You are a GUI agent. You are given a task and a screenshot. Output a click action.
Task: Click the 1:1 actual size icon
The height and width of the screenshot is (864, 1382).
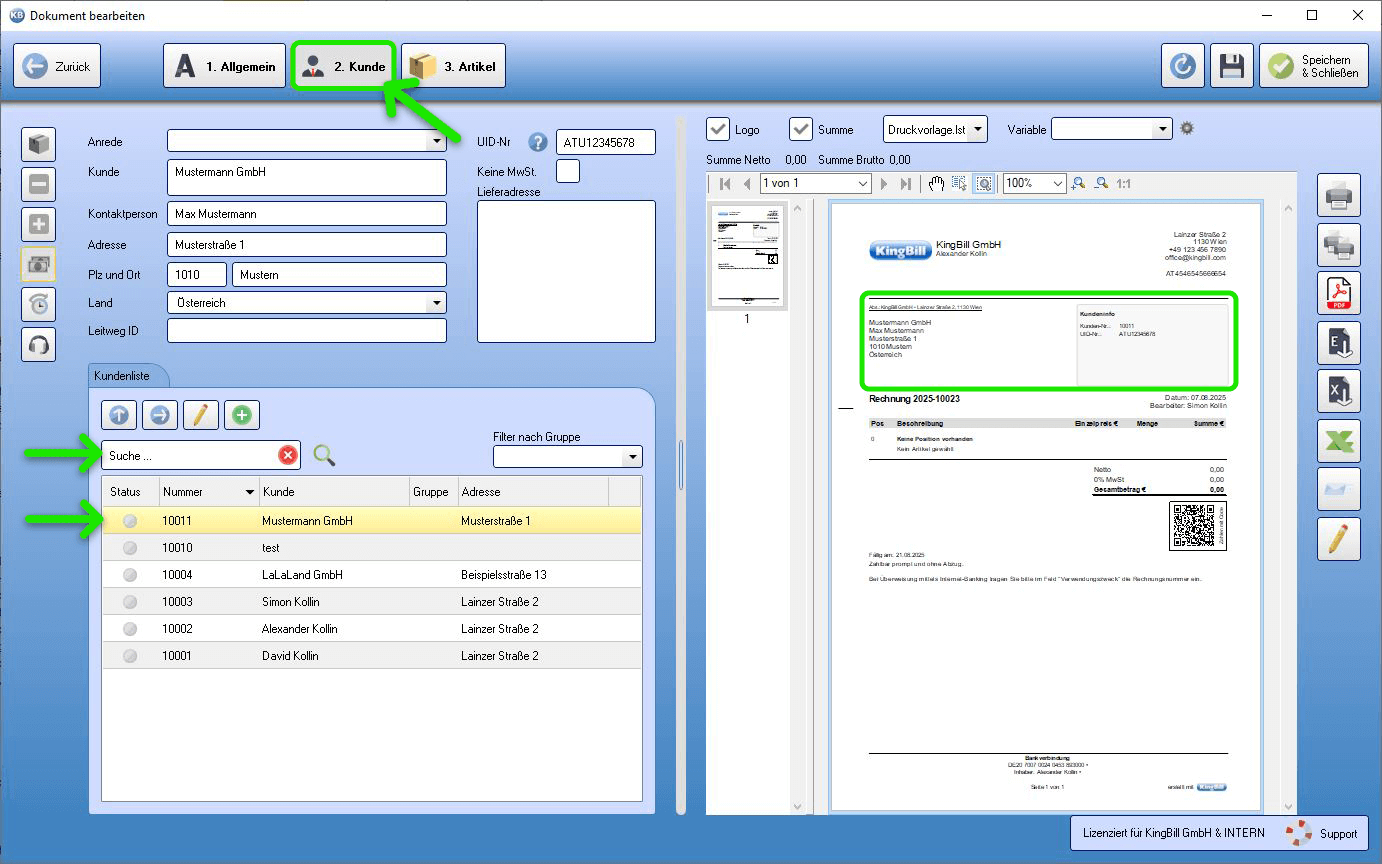point(1123,184)
